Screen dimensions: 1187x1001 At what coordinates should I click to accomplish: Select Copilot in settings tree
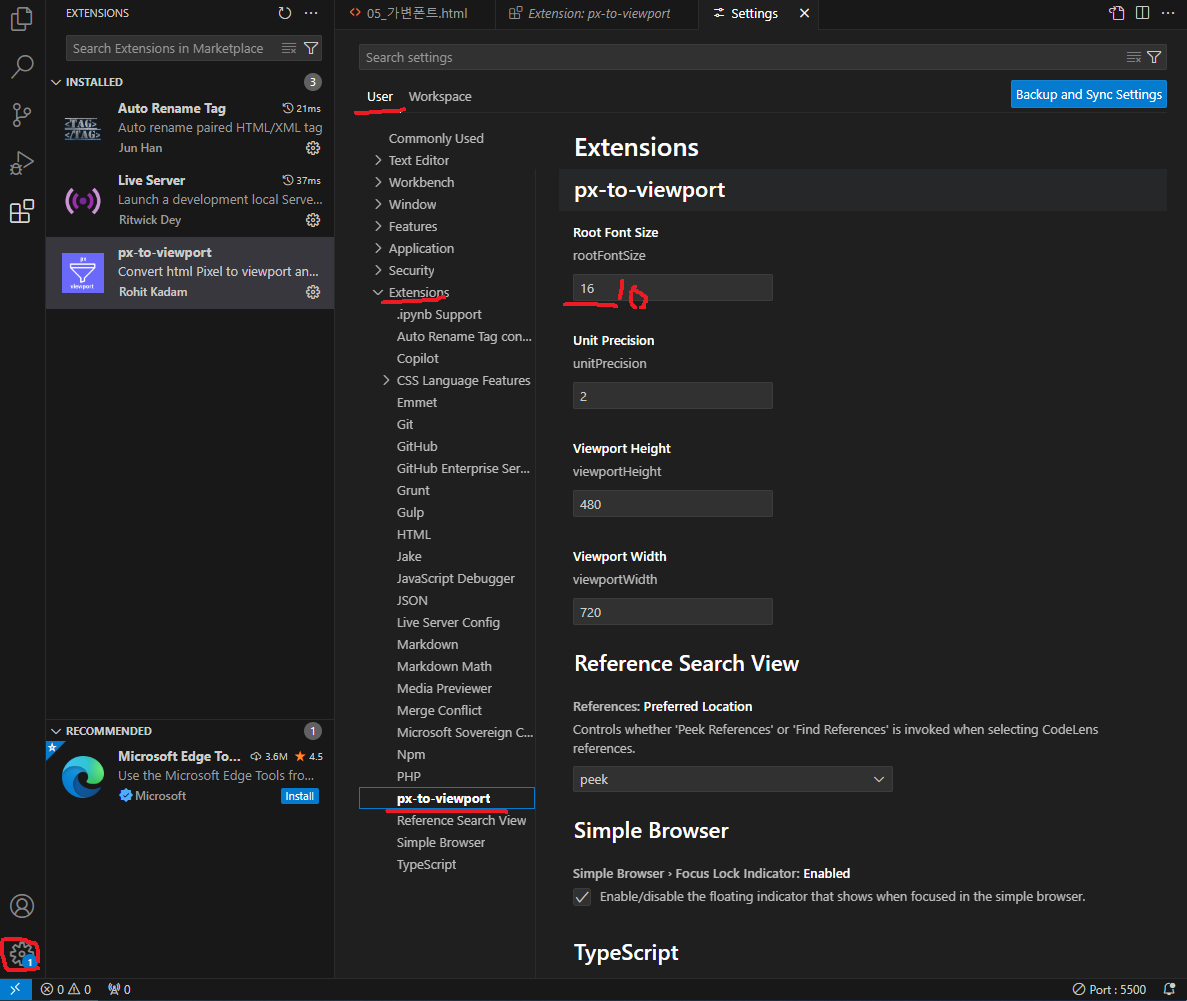418,358
